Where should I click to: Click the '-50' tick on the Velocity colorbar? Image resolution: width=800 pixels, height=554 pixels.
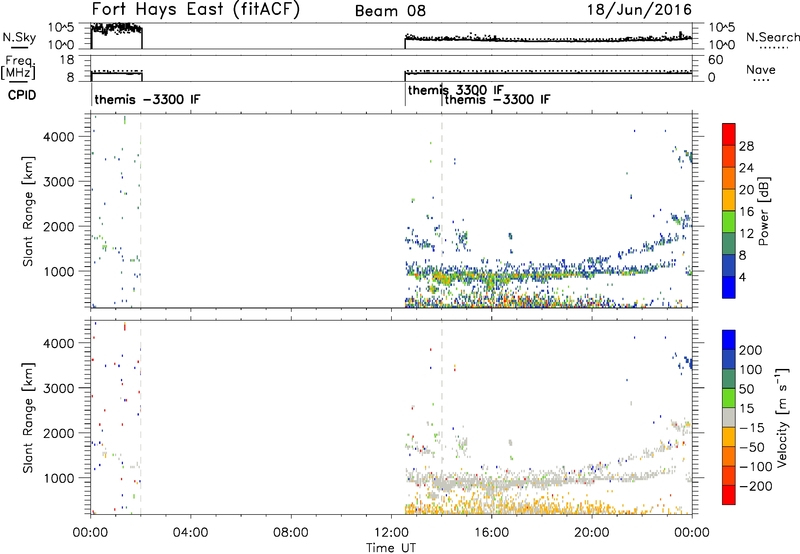[752, 447]
